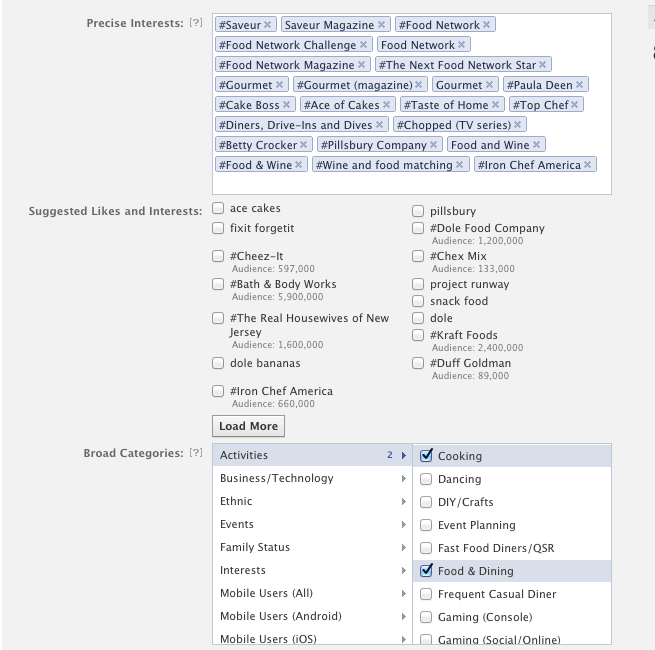Check the #Kraft Foods suggestion
The height and width of the screenshot is (650, 655).
coord(418,335)
